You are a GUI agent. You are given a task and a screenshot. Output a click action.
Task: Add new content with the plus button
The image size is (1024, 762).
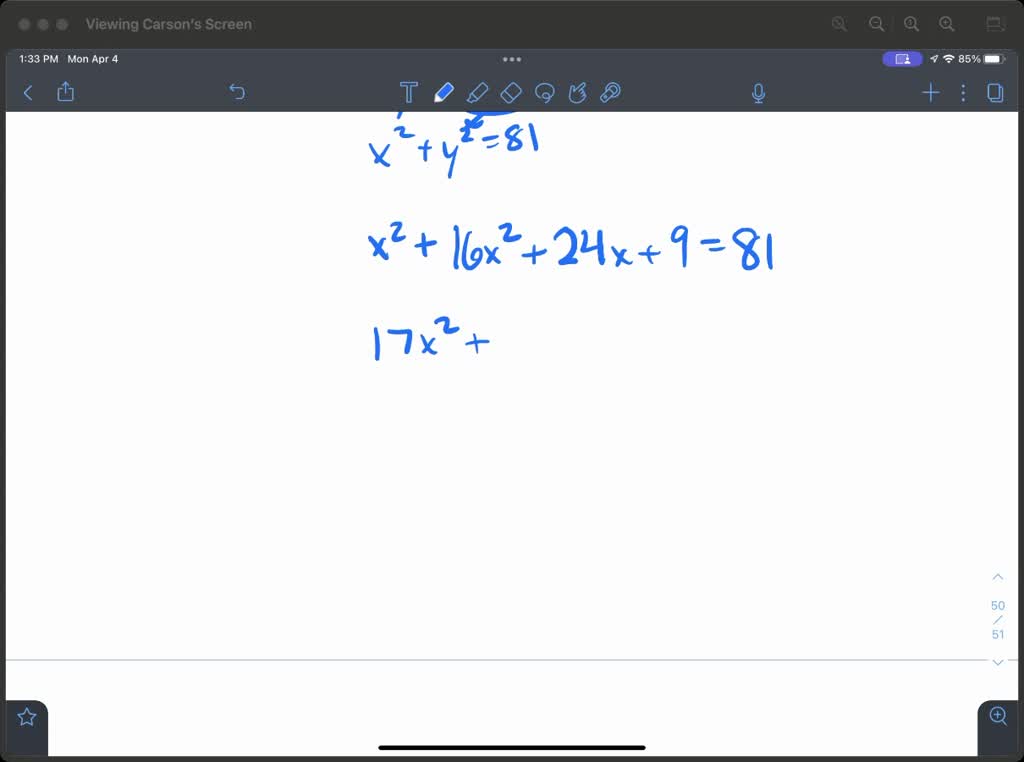click(930, 92)
